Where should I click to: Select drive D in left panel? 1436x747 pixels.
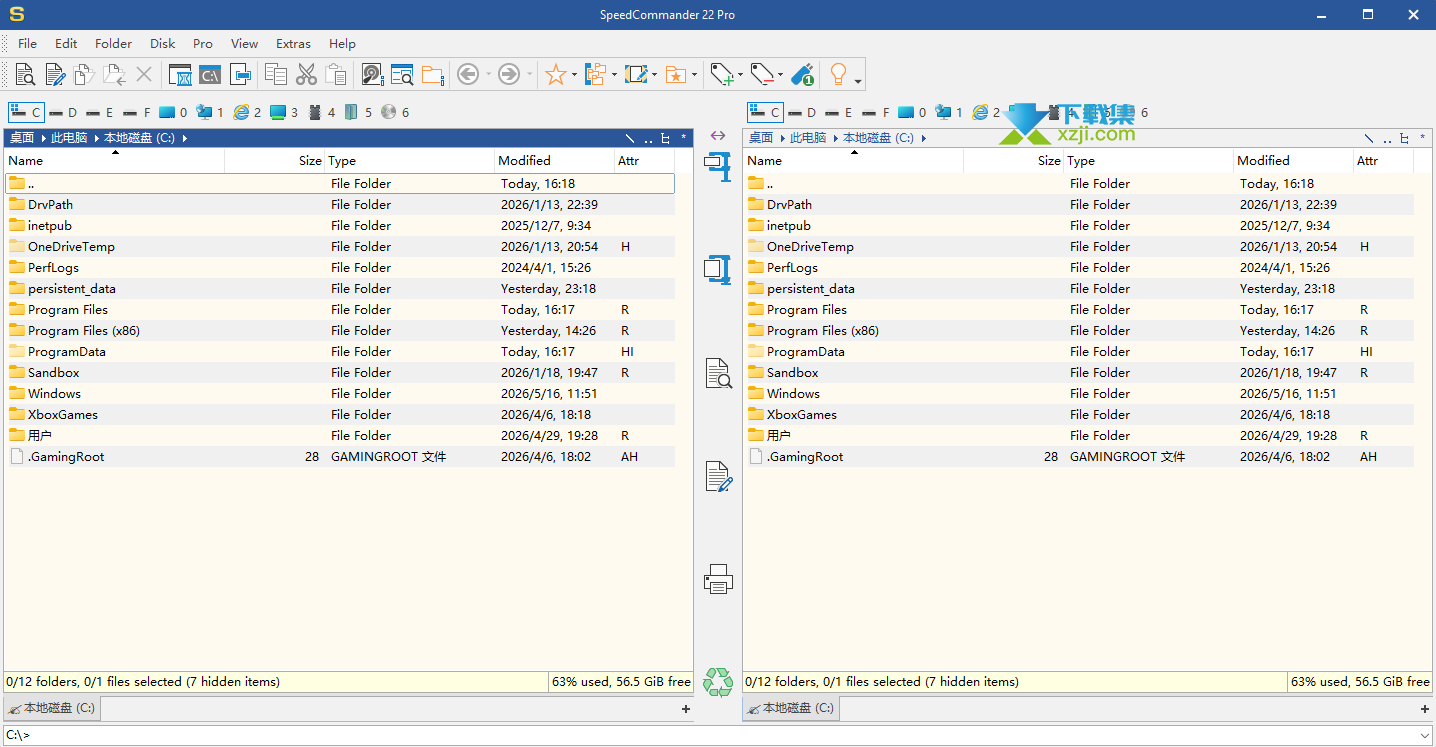click(63, 113)
